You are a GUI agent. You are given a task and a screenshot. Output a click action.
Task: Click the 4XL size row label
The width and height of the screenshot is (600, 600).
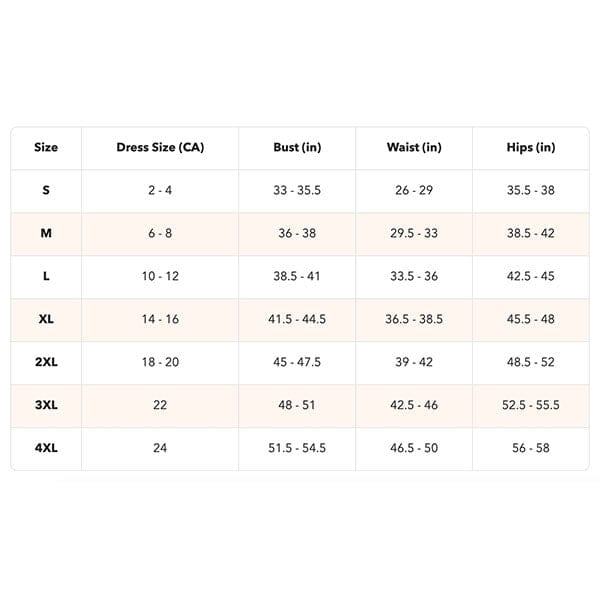[x=46, y=448]
